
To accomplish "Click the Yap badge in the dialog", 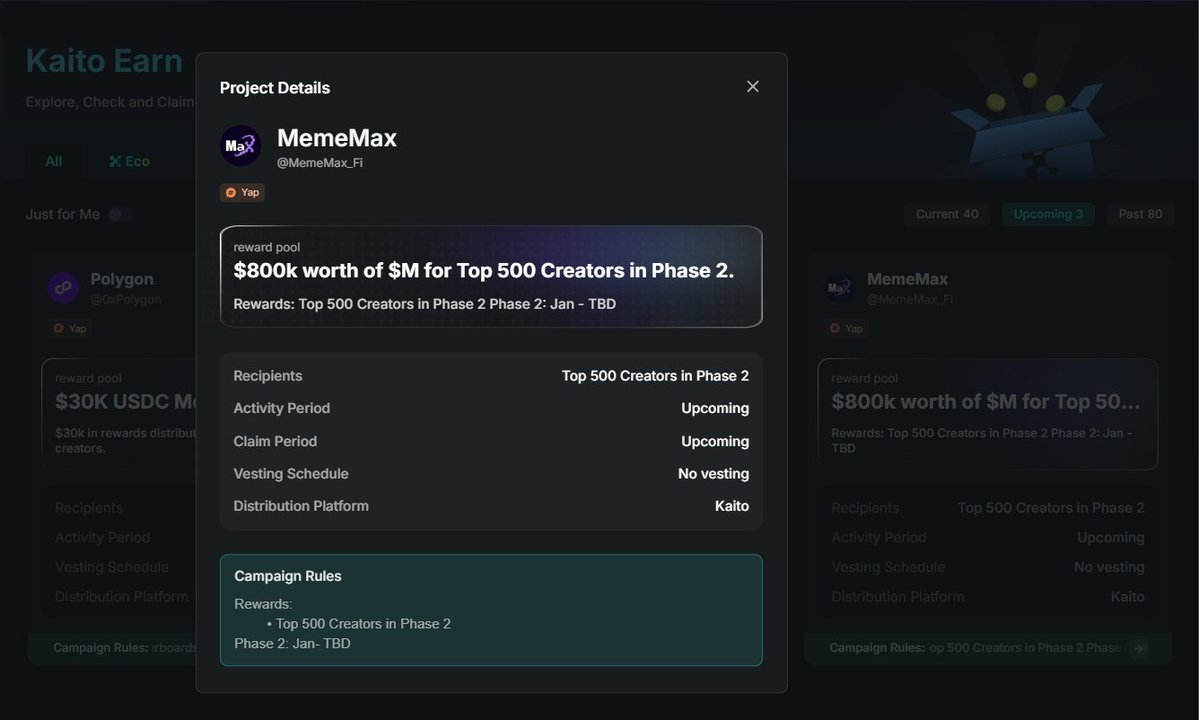I will point(242,193).
